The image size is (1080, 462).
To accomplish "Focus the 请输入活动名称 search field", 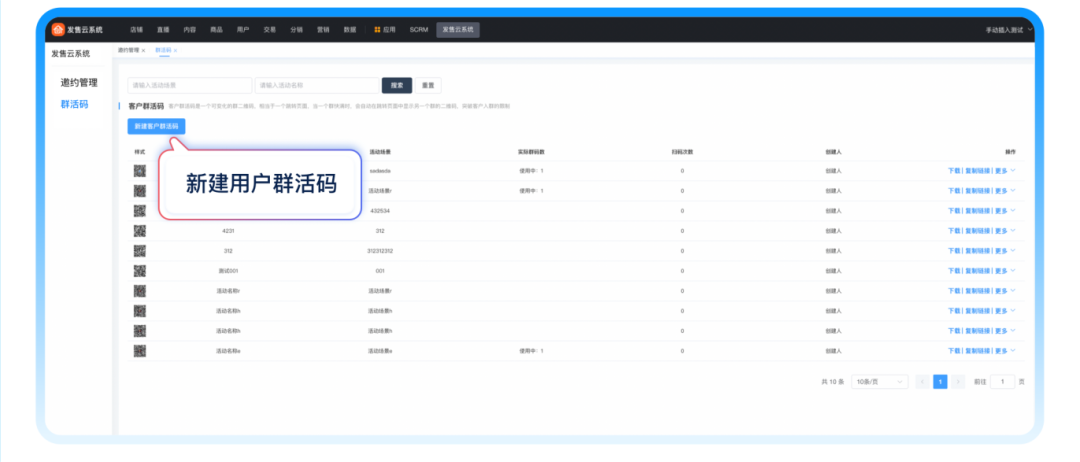I will point(317,85).
